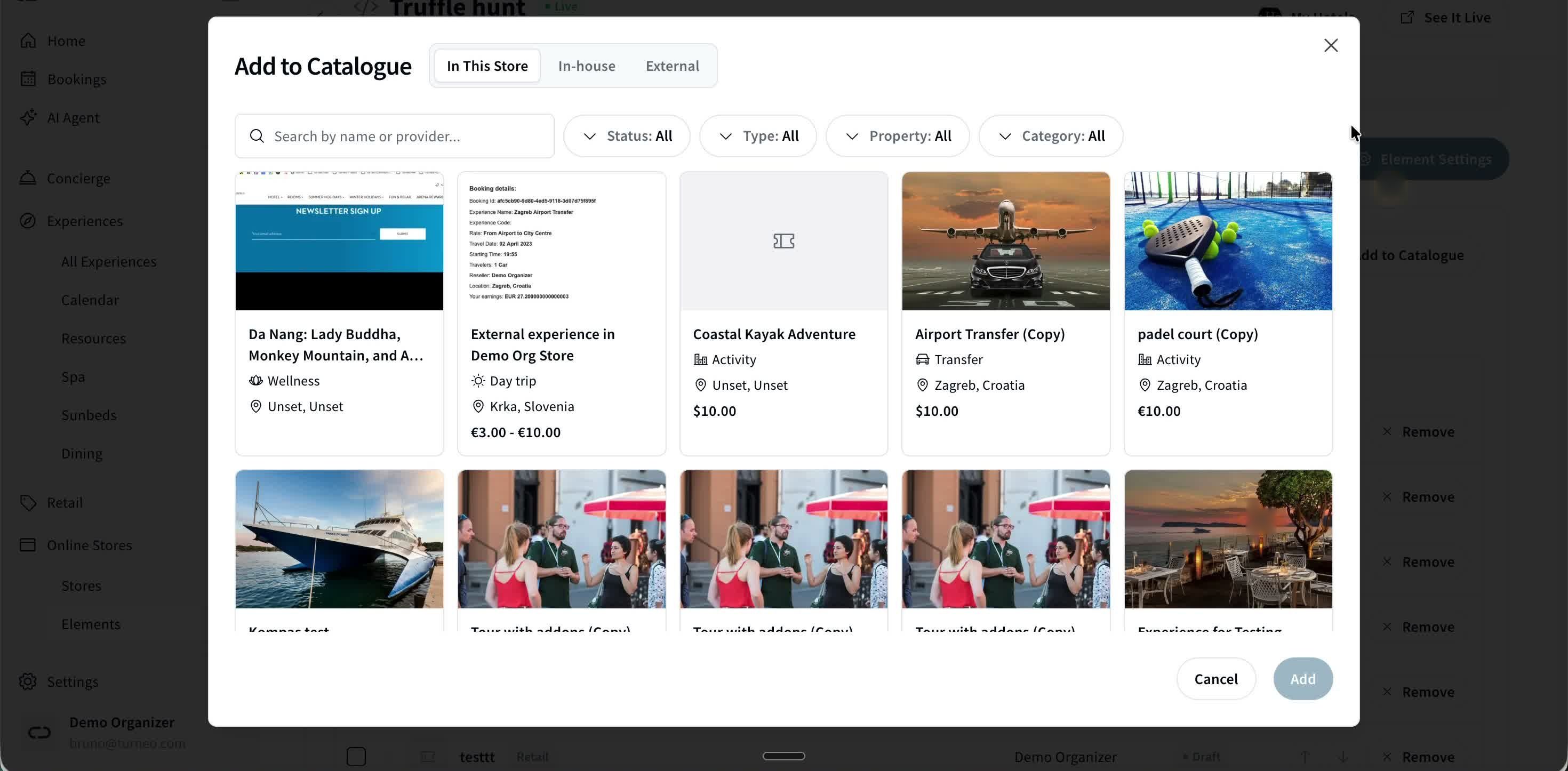
Task: Click Activity icon on padel court card
Action: (1145, 359)
